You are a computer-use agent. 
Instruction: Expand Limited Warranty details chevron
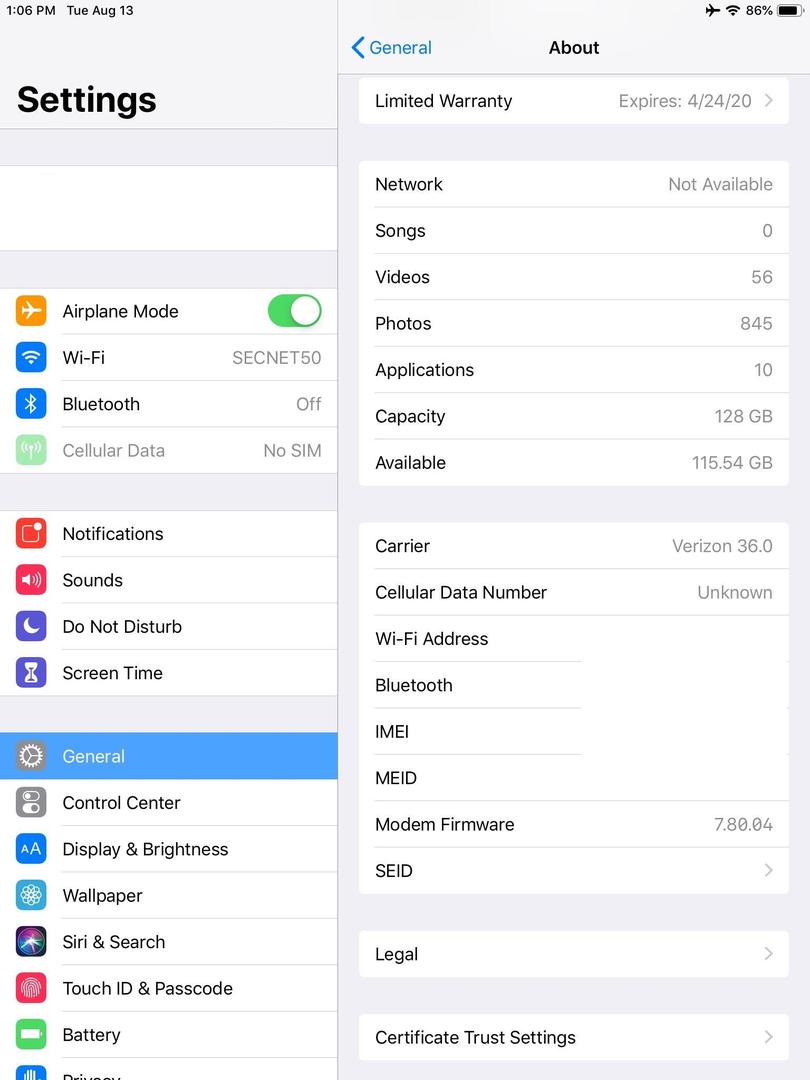(x=769, y=101)
